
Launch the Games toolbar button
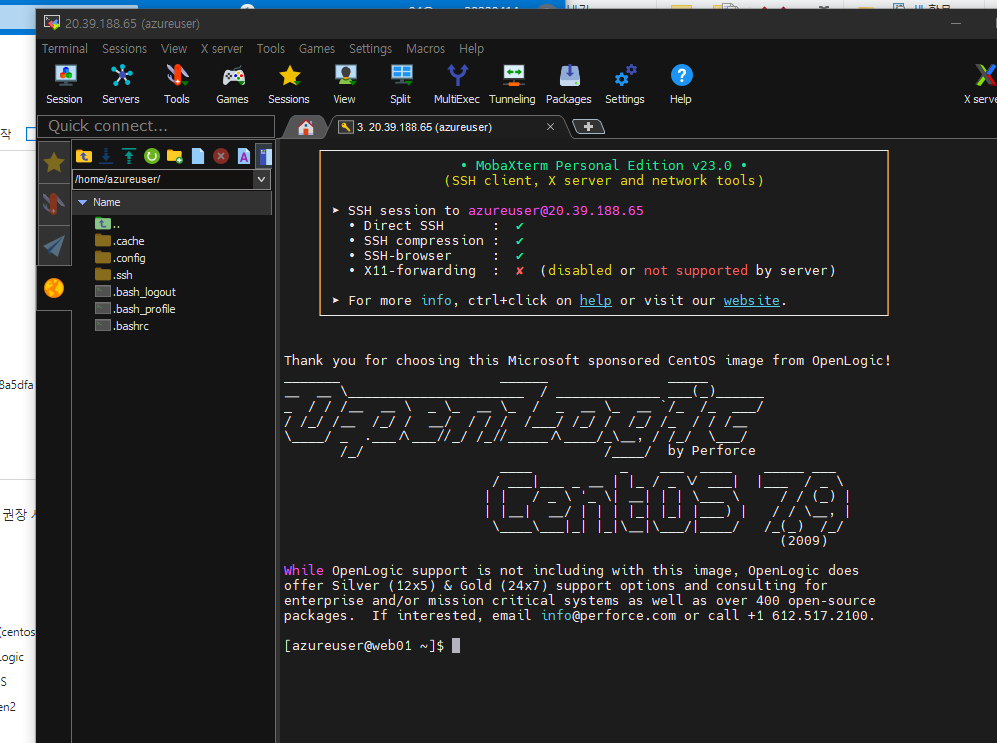(232, 85)
